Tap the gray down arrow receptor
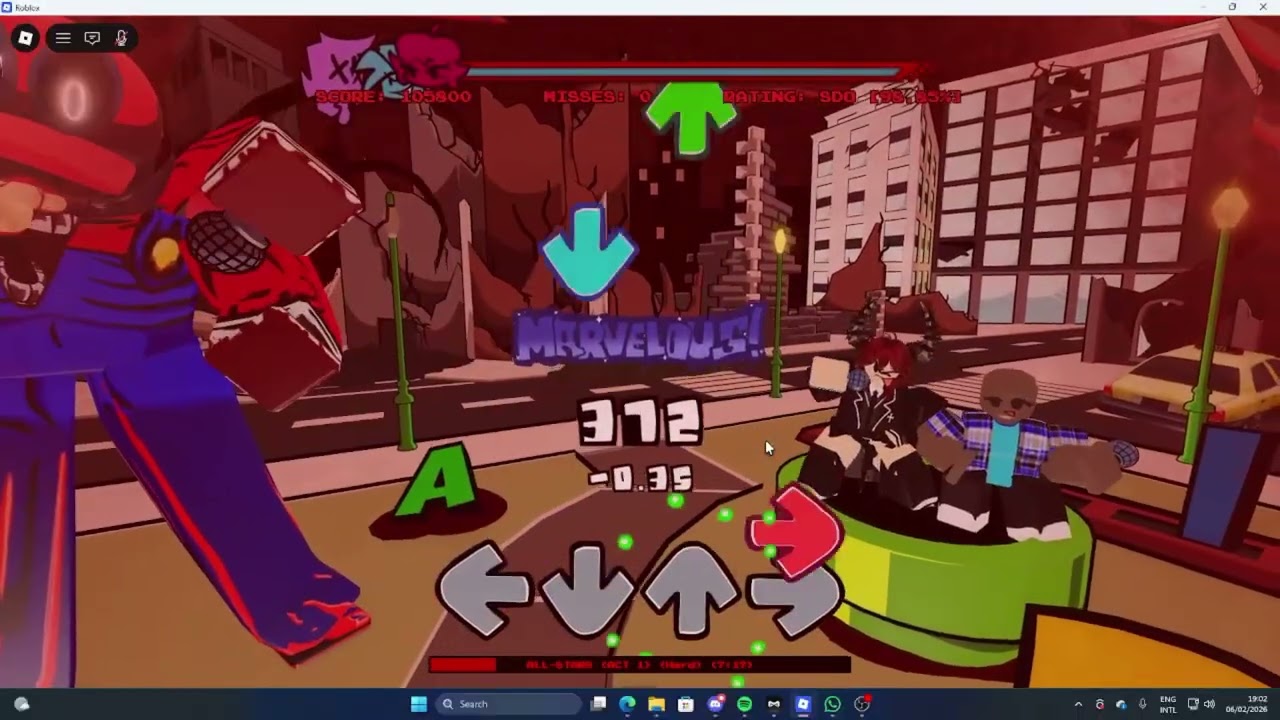The height and width of the screenshot is (720, 1280). pos(588,592)
